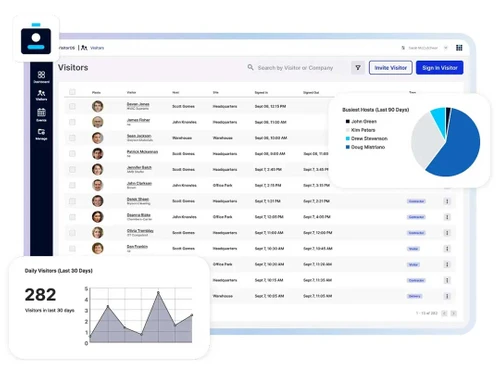The height and width of the screenshot is (375, 500).
Task: Click the search magnifier icon
Action: (x=250, y=67)
